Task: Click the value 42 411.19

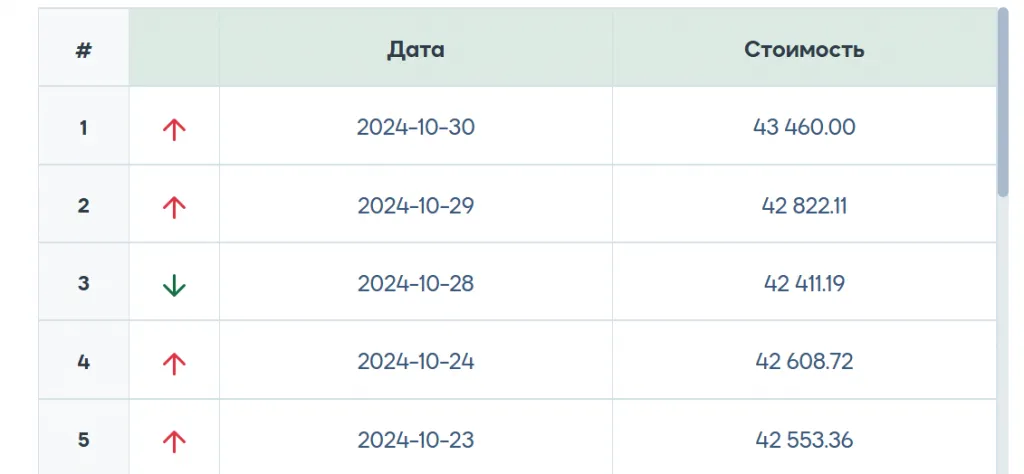Action: coord(804,284)
